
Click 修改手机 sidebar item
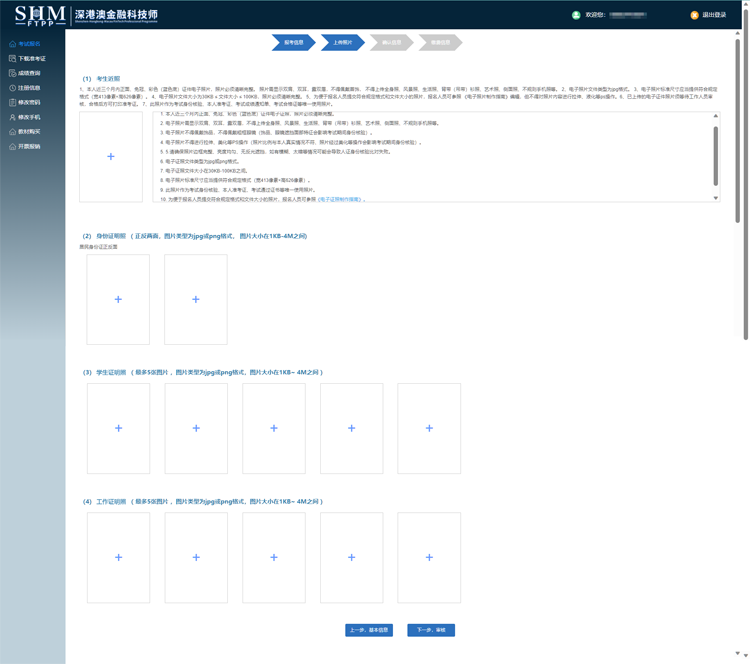tap(29, 117)
